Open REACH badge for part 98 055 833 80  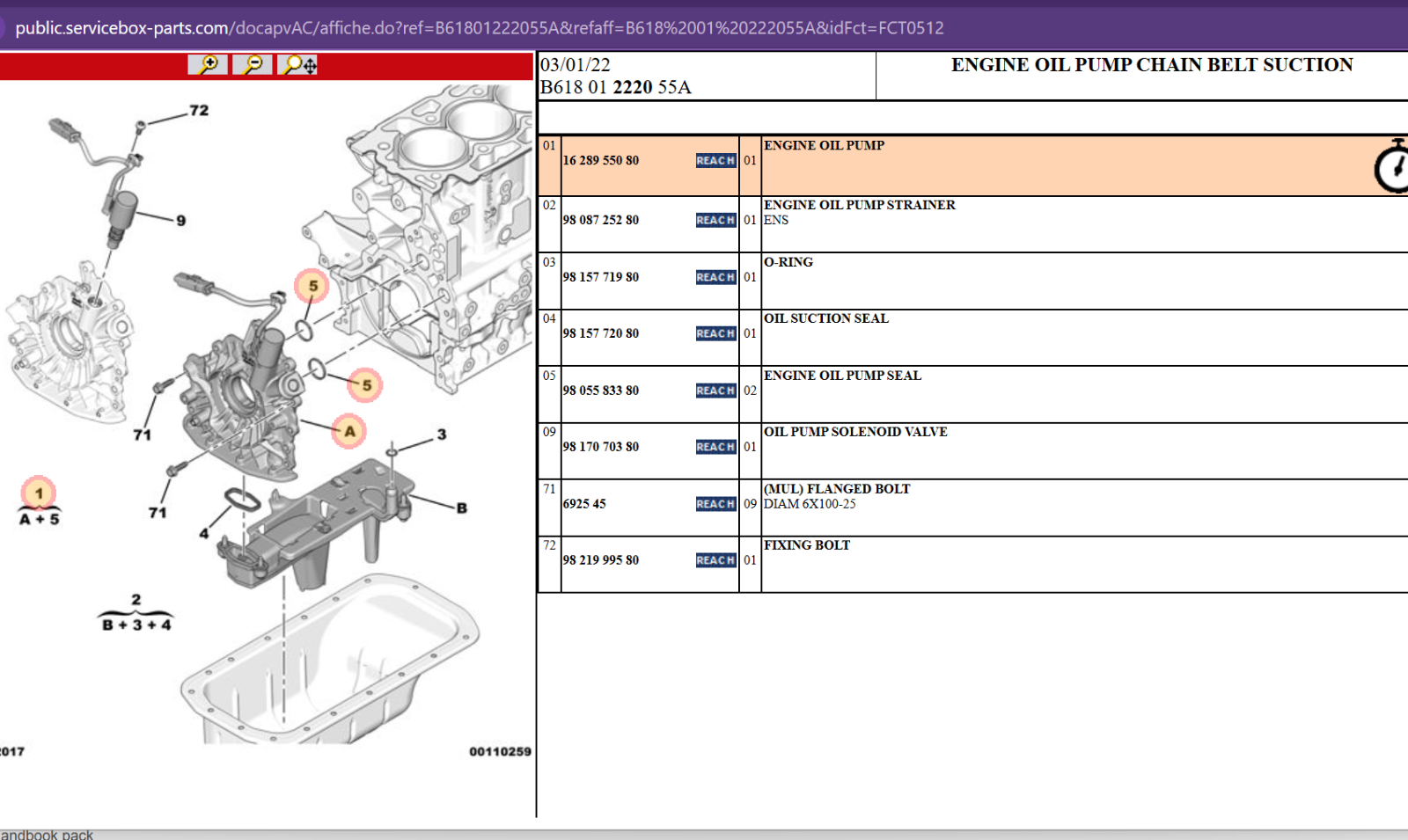click(x=715, y=391)
